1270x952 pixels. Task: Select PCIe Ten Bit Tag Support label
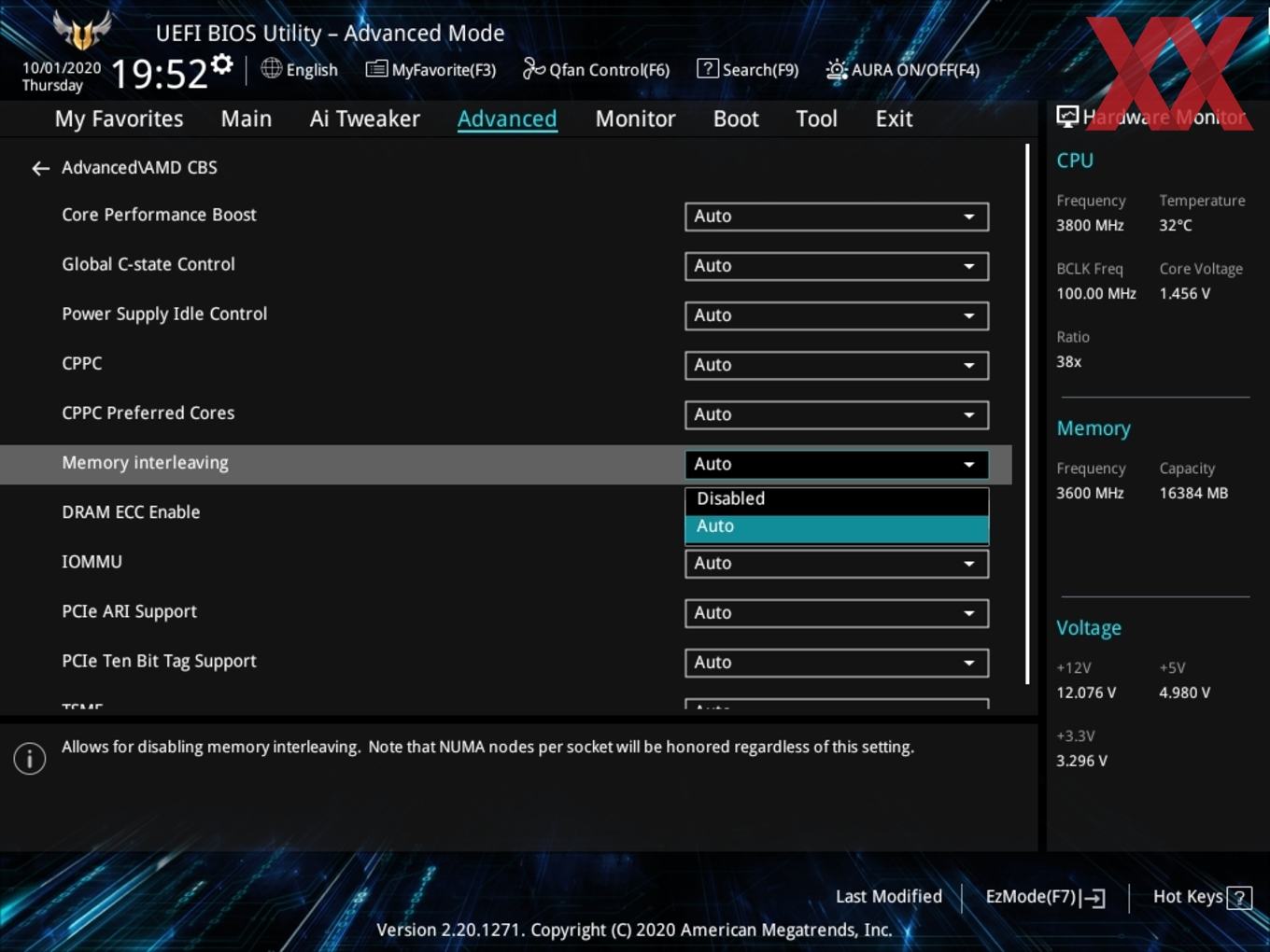[x=159, y=661]
